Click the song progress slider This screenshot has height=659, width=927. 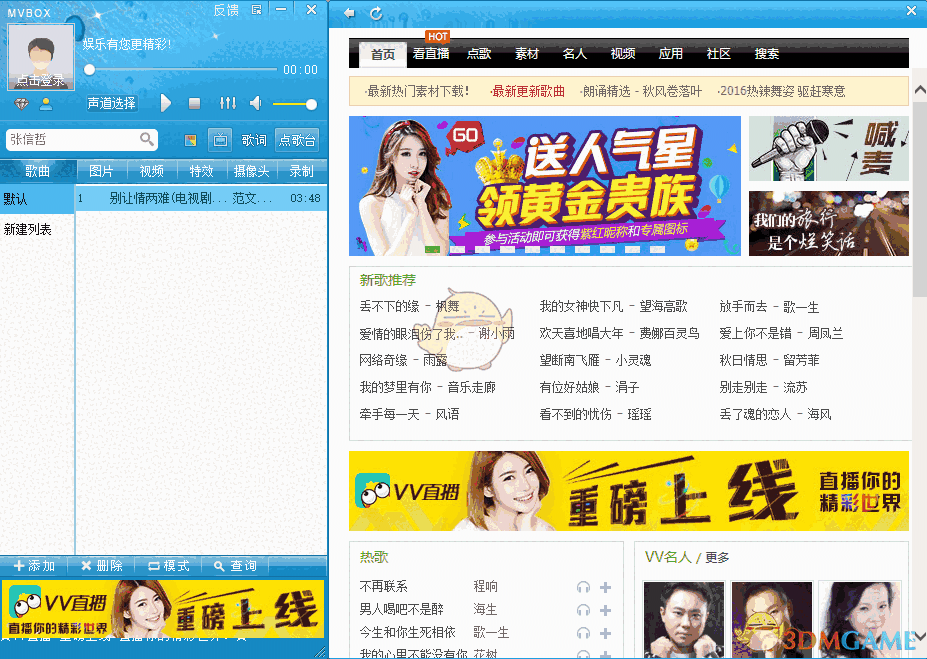point(180,70)
